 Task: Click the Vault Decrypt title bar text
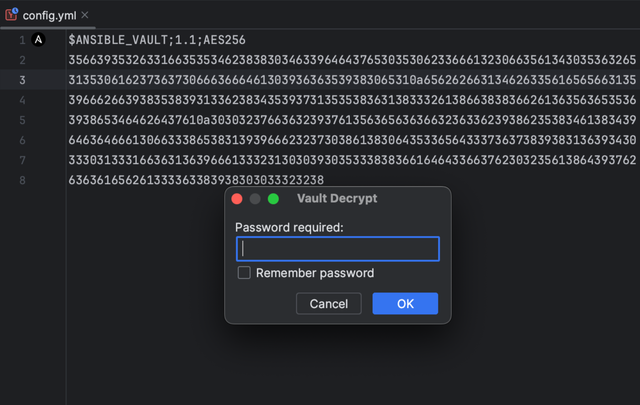coord(337,199)
